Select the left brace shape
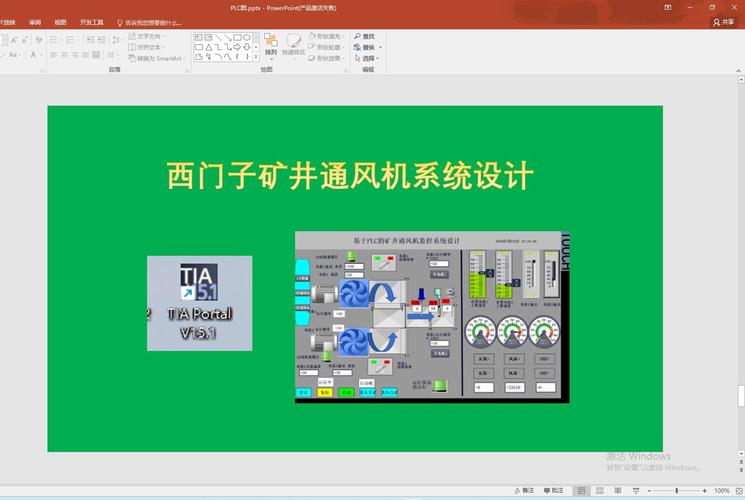Viewport: 745px width, 500px height. pyautogui.click(x=237, y=57)
